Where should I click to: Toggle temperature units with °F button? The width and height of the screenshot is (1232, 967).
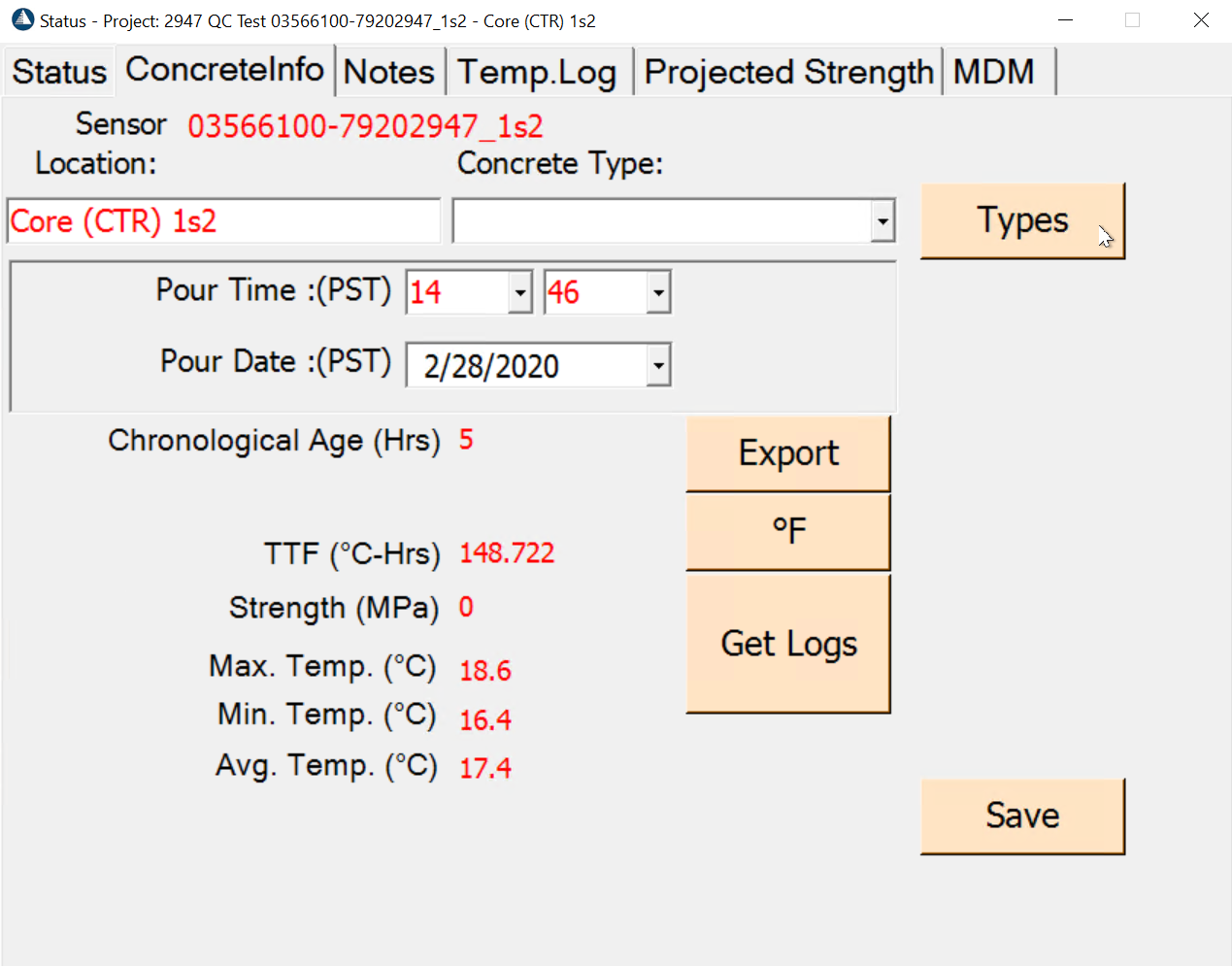coord(788,531)
